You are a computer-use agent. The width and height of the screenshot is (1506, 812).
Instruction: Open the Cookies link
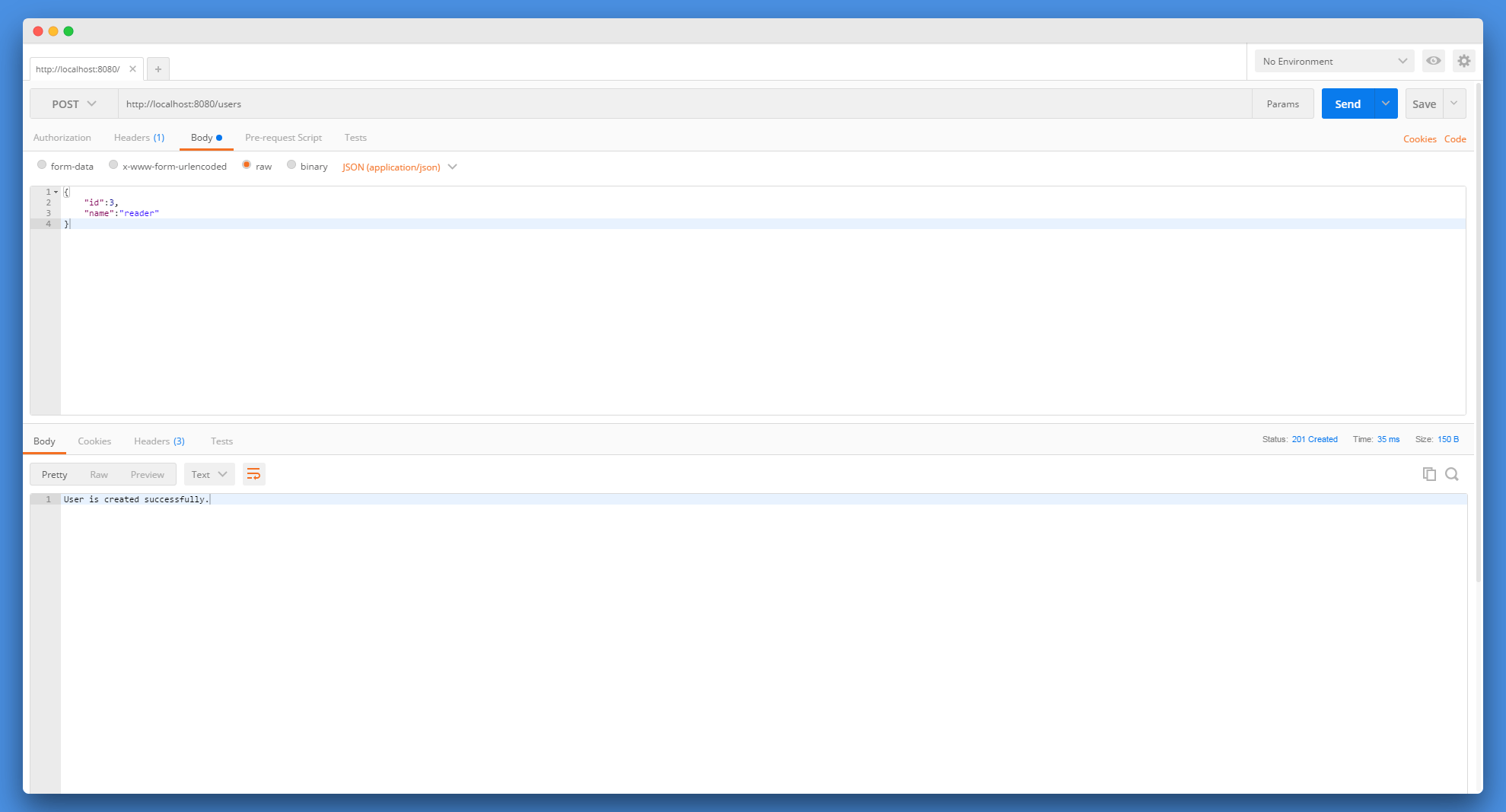[1420, 139]
